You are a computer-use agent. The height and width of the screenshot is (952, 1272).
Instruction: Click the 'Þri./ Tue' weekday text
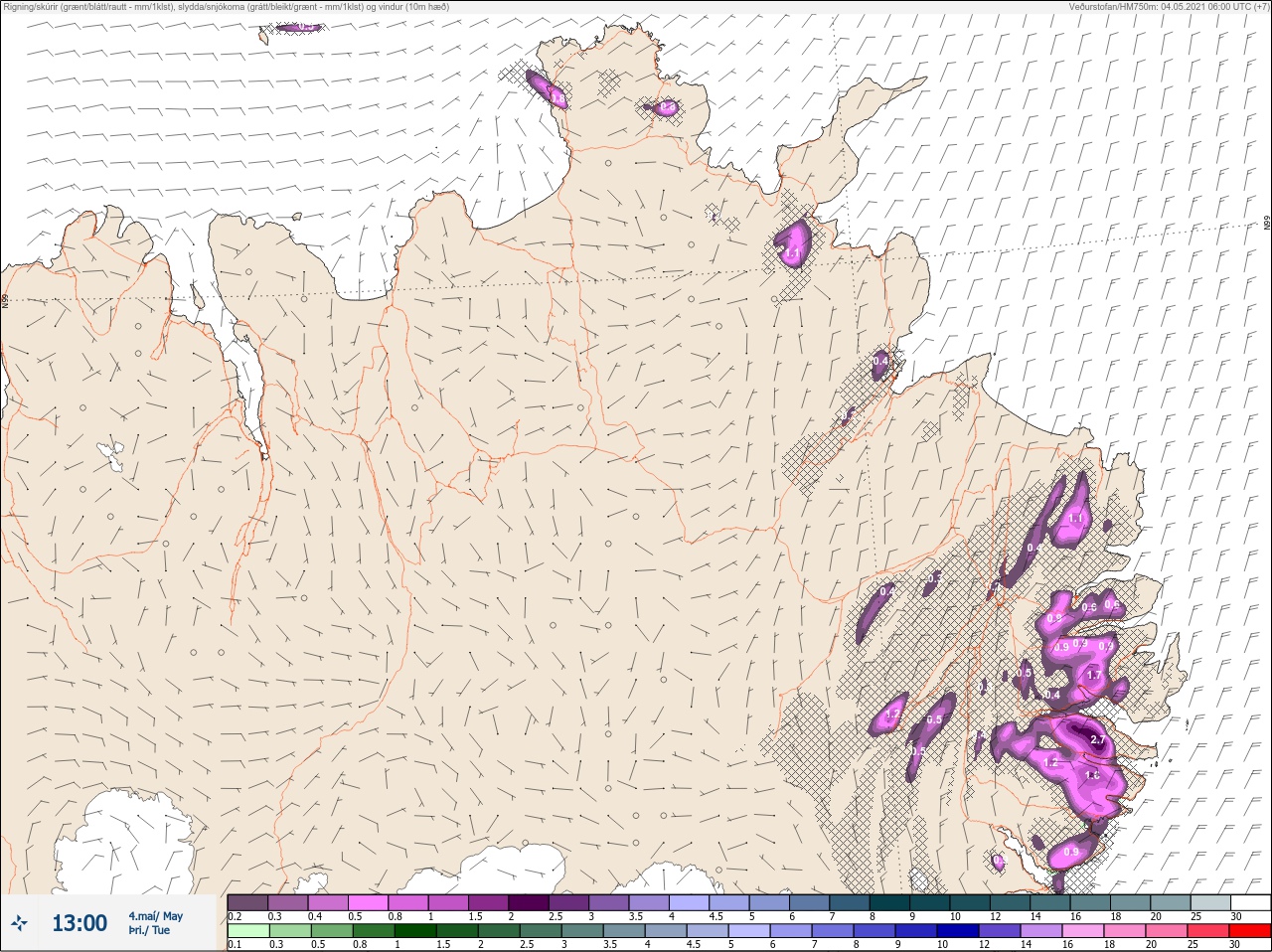pyautogui.click(x=149, y=931)
